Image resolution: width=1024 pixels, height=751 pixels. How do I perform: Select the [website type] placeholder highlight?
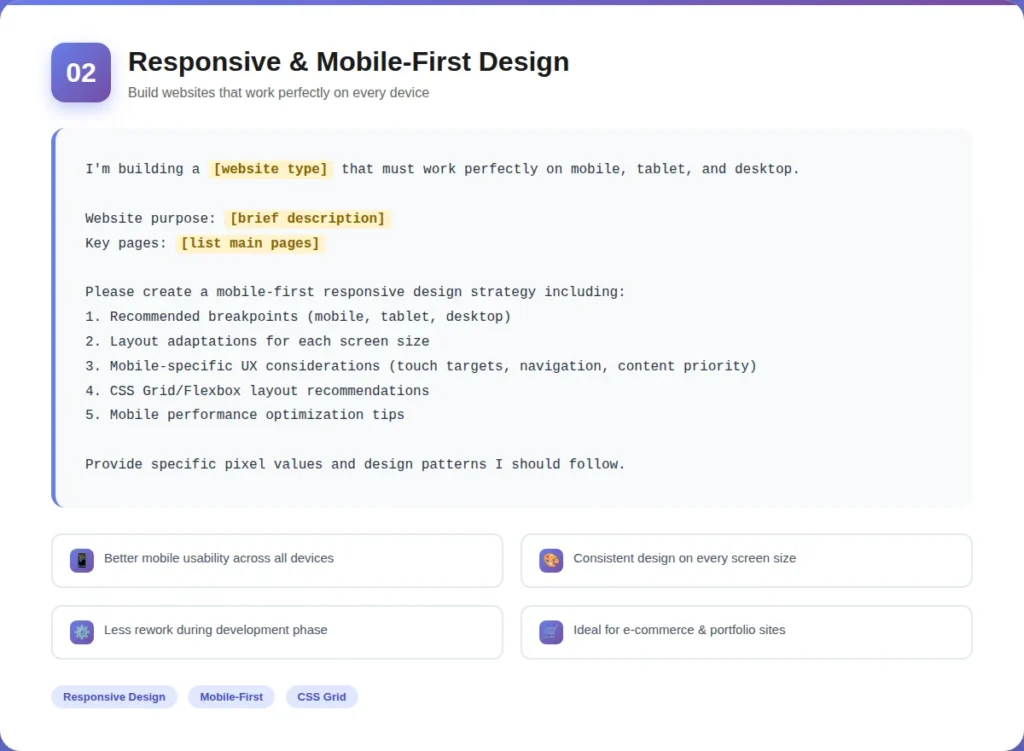click(270, 168)
